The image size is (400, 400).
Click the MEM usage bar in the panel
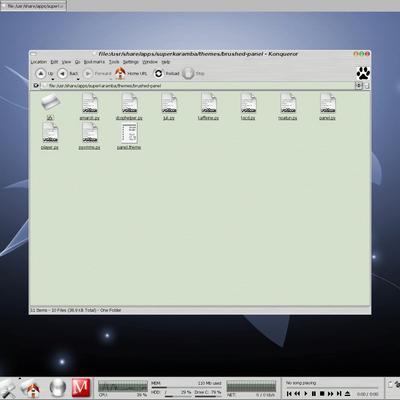tap(186, 387)
